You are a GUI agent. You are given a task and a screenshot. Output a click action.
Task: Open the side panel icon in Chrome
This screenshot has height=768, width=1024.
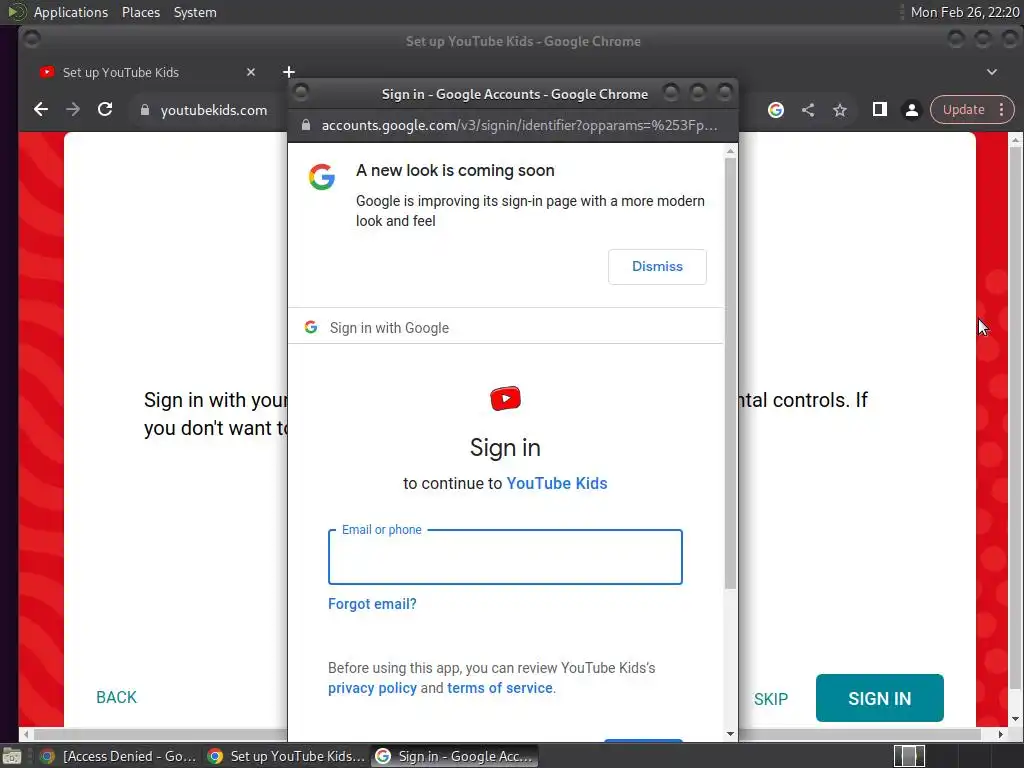click(880, 110)
